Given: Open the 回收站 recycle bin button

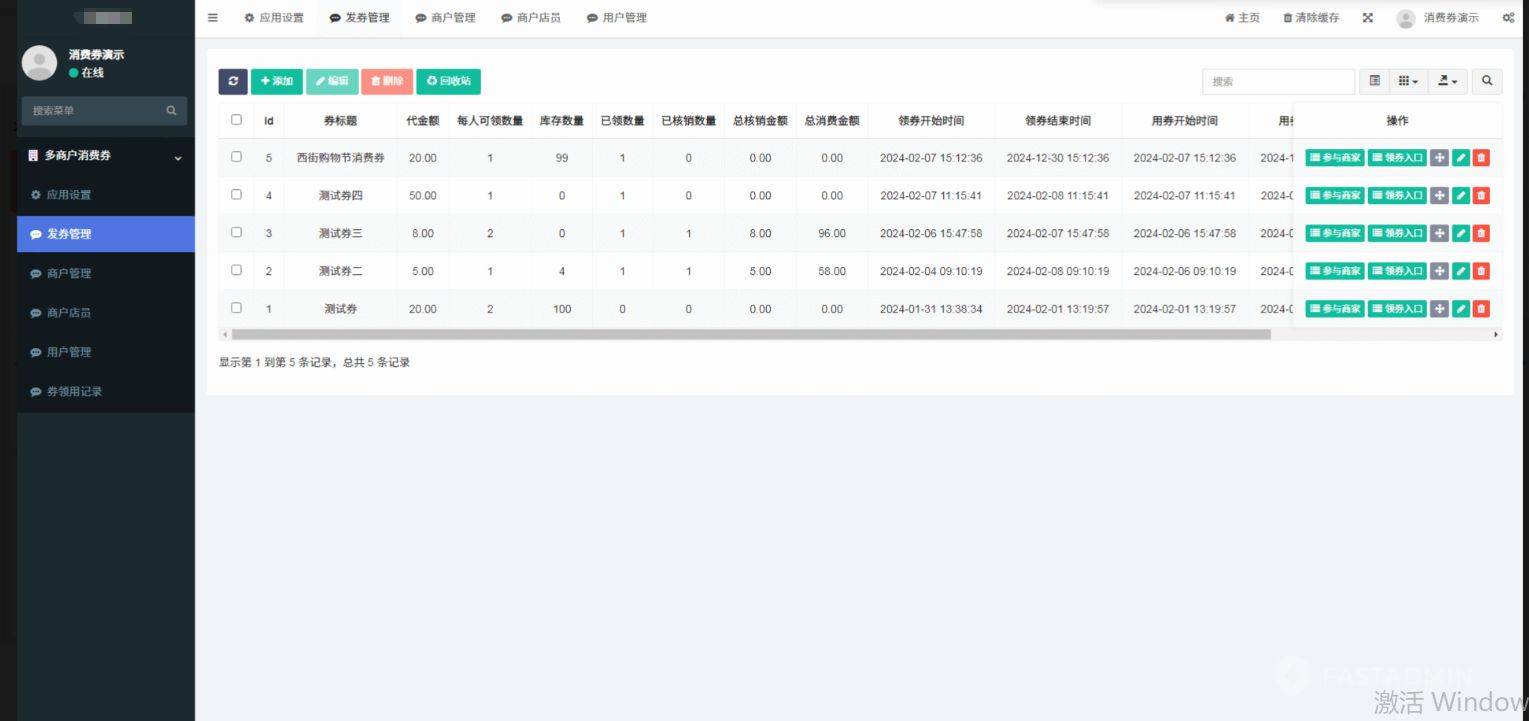Looking at the screenshot, I should point(449,81).
